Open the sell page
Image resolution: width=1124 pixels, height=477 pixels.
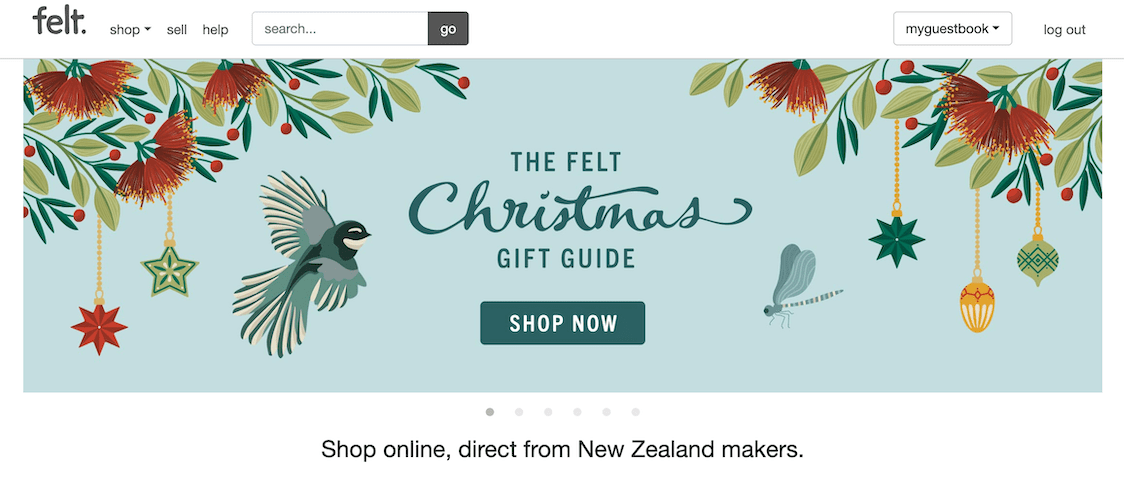(x=177, y=29)
